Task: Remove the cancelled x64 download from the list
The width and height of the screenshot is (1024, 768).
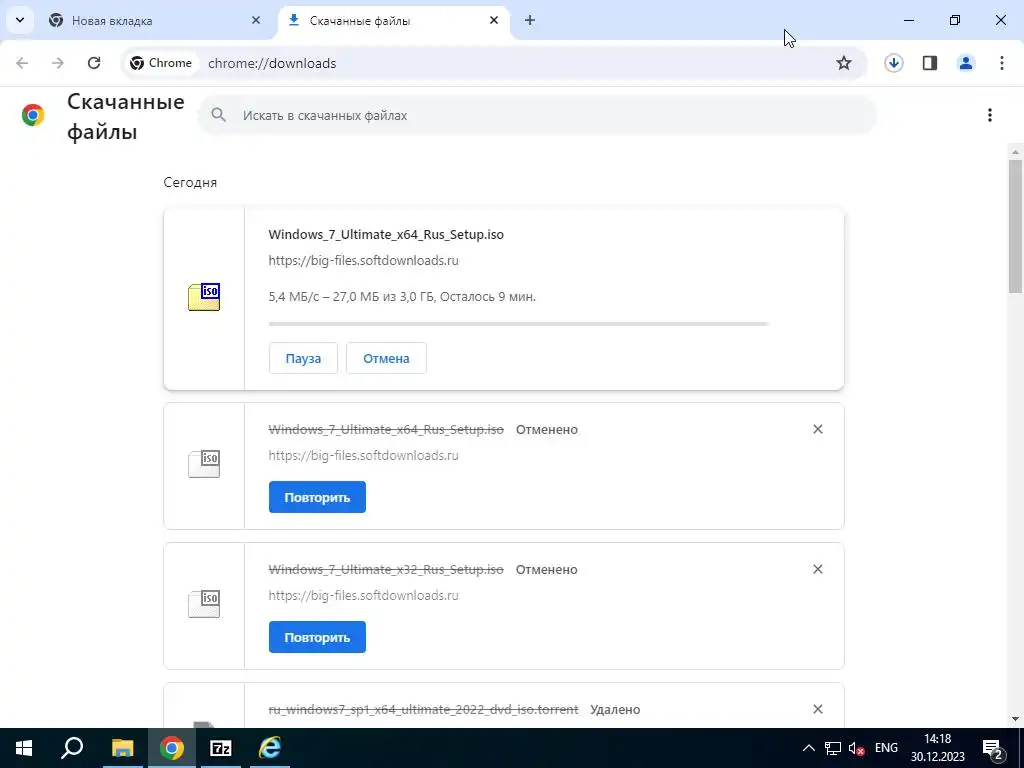Action: [x=818, y=429]
